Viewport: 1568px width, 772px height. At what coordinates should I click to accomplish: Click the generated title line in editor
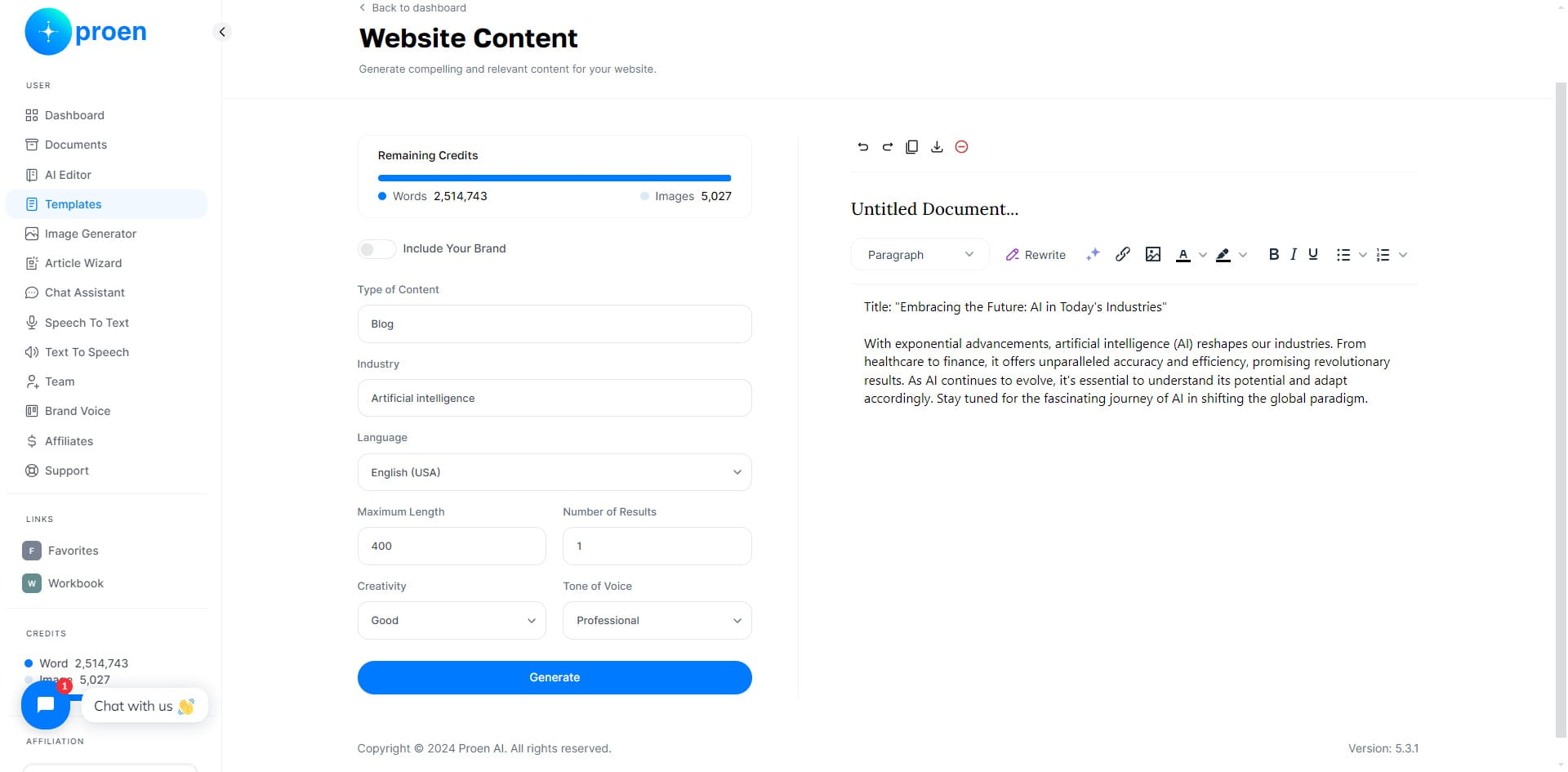point(1015,307)
